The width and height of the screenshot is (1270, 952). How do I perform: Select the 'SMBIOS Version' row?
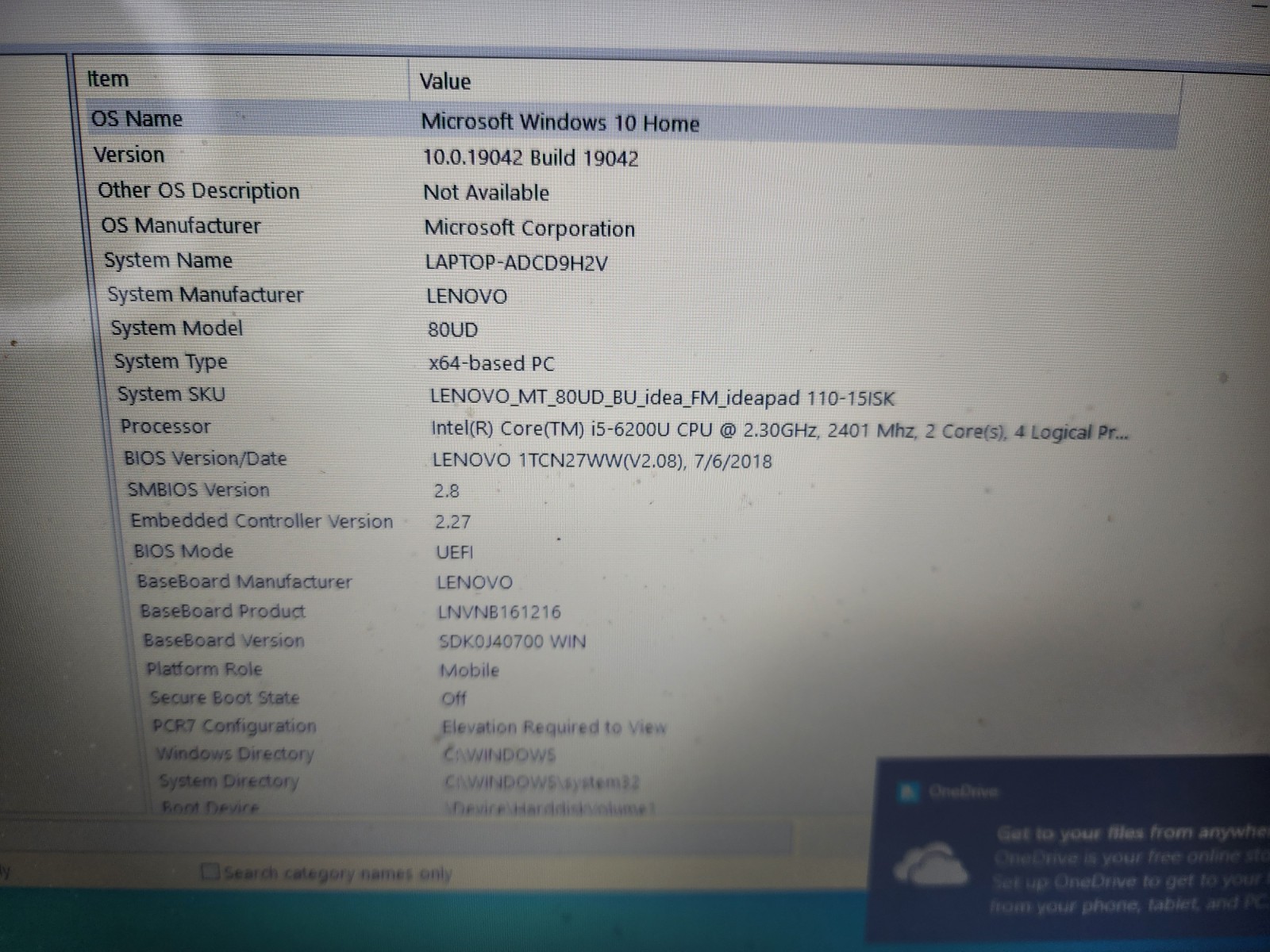(x=198, y=489)
